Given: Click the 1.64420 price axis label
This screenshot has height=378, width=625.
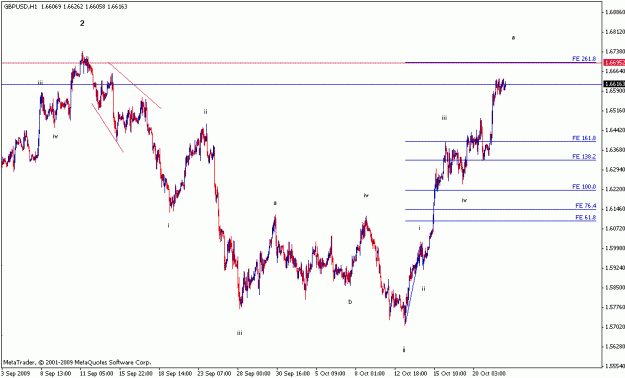Looking at the screenshot, I should [615, 130].
